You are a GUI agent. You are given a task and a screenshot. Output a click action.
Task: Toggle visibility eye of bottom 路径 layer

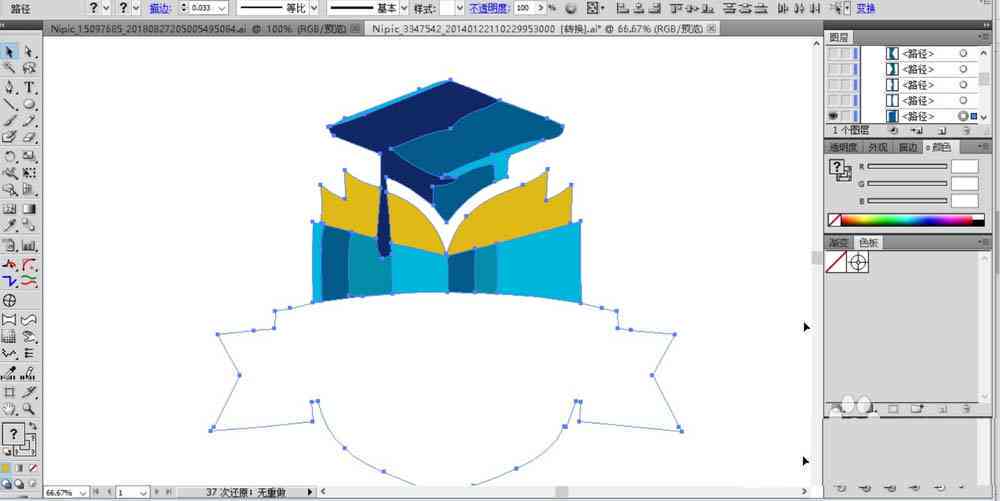pyautogui.click(x=834, y=116)
